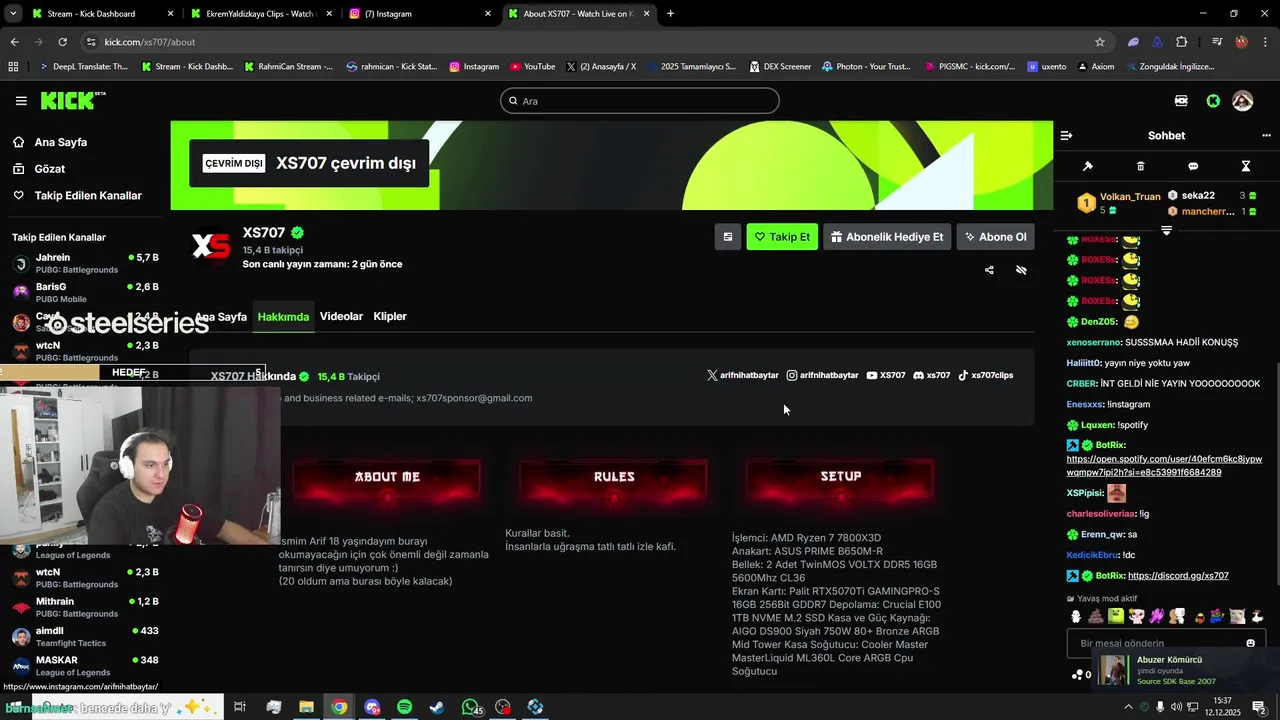Click the Abonelik Hediye Et button
Image resolution: width=1280 pixels, height=720 pixels.
click(887, 237)
